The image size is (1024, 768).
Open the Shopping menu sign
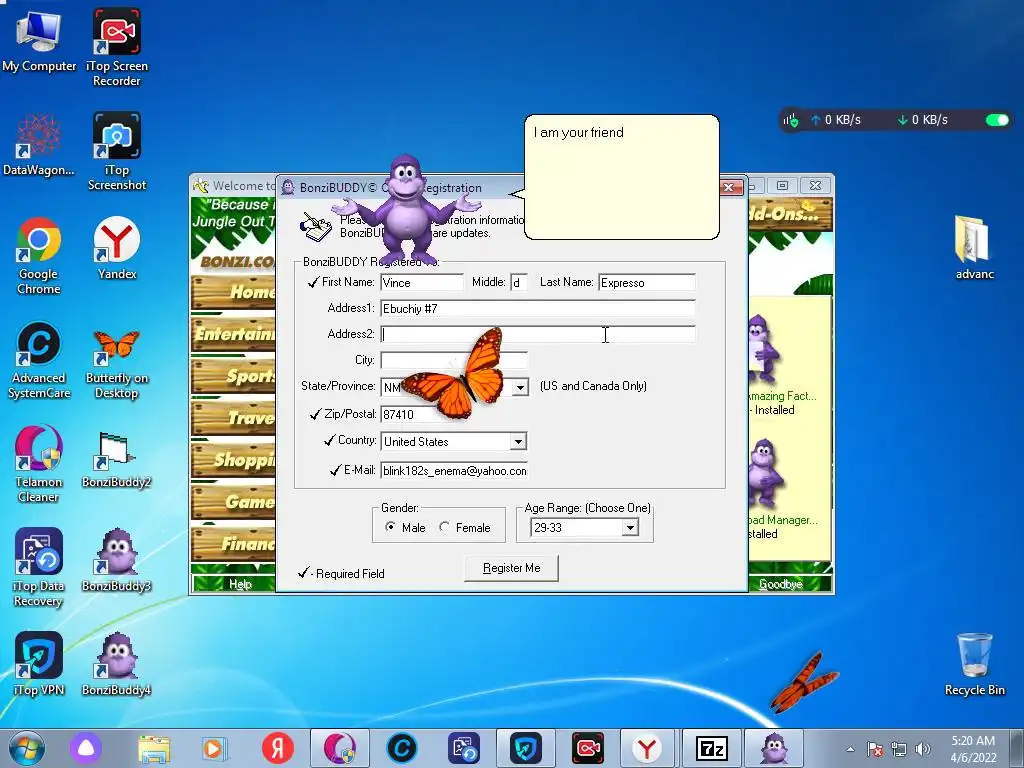point(233,459)
